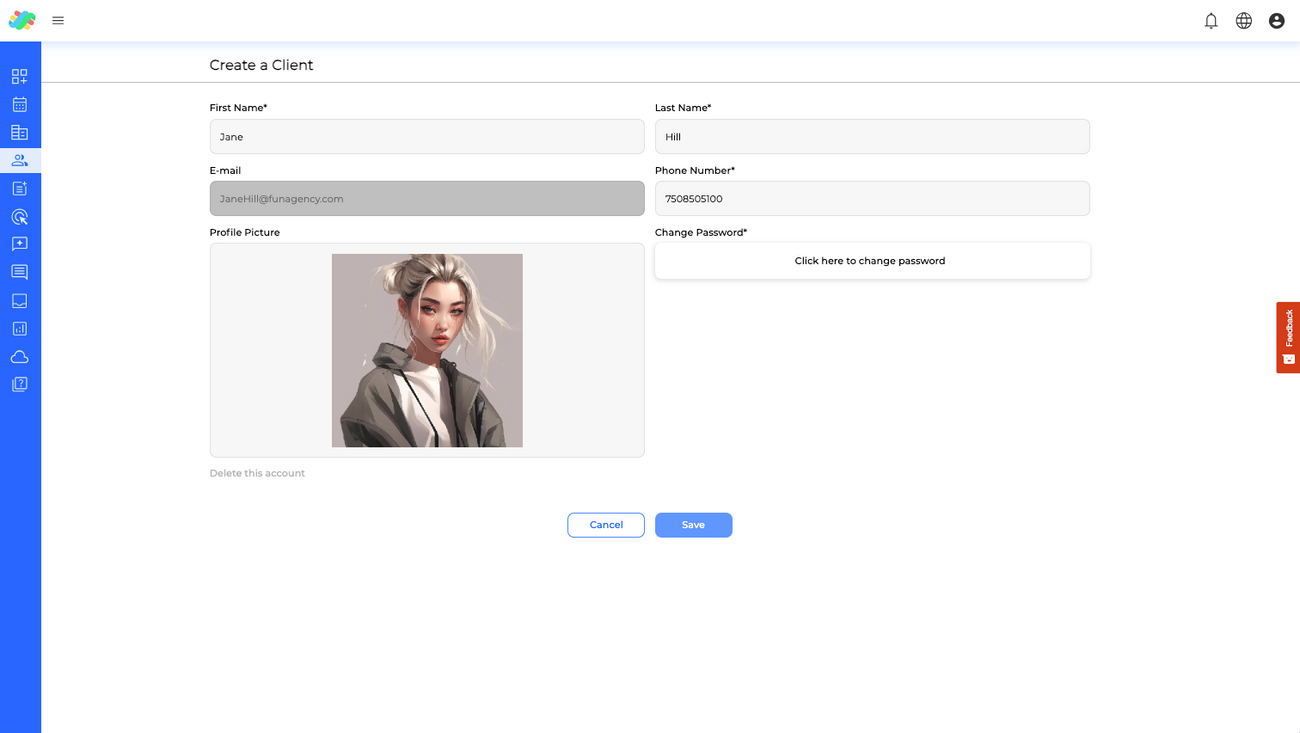The width and height of the screenshot is (1300, 733).
Task: Open the dashboard widgets icon in sidebar
Action: tap(19, 76)
